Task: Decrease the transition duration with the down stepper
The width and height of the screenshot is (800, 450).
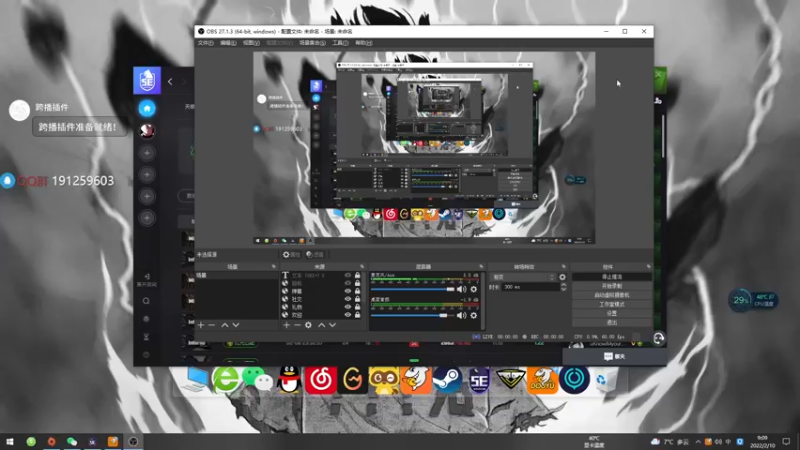Action: click(563, 290)
